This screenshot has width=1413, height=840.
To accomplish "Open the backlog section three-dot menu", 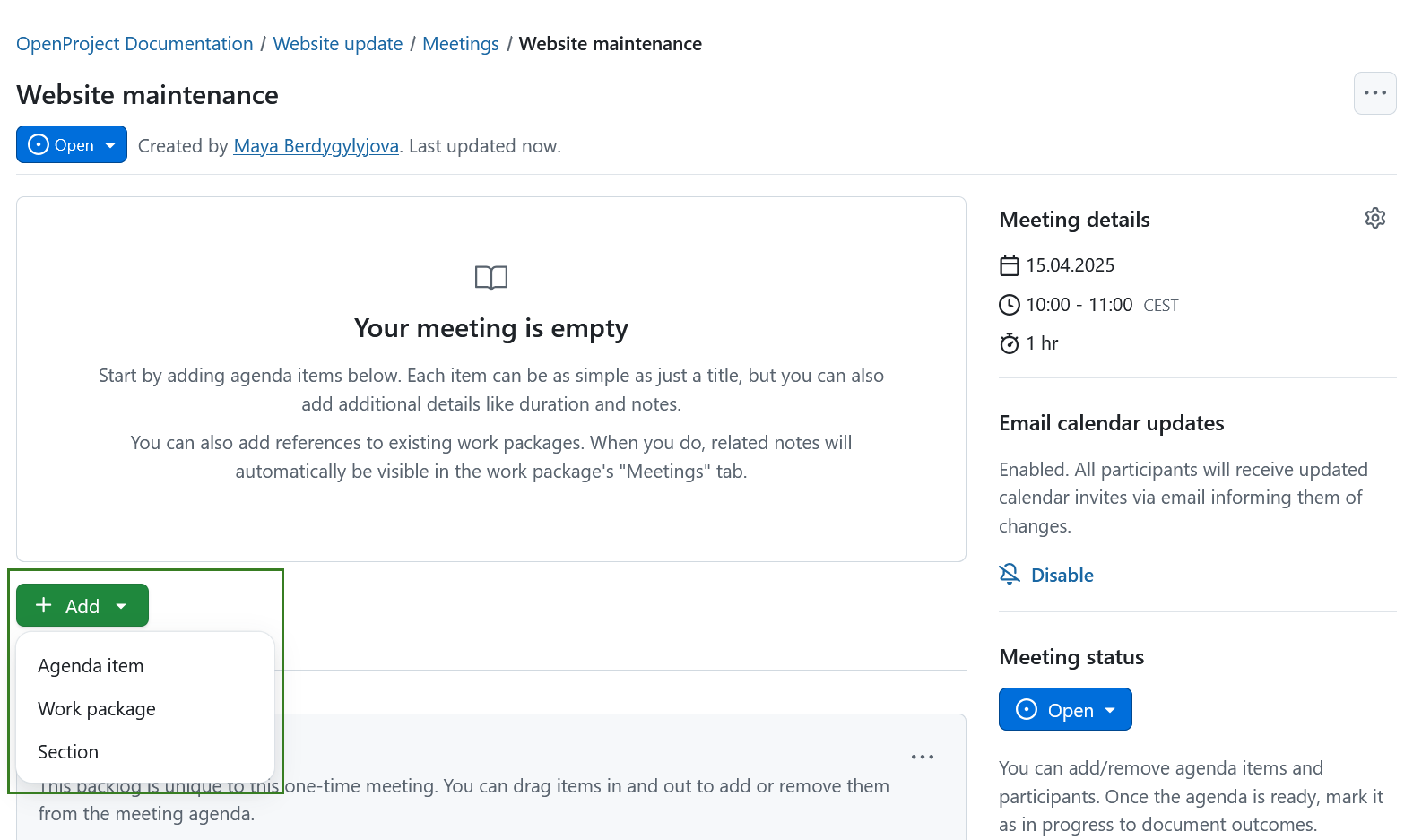I will pos(922,757).
